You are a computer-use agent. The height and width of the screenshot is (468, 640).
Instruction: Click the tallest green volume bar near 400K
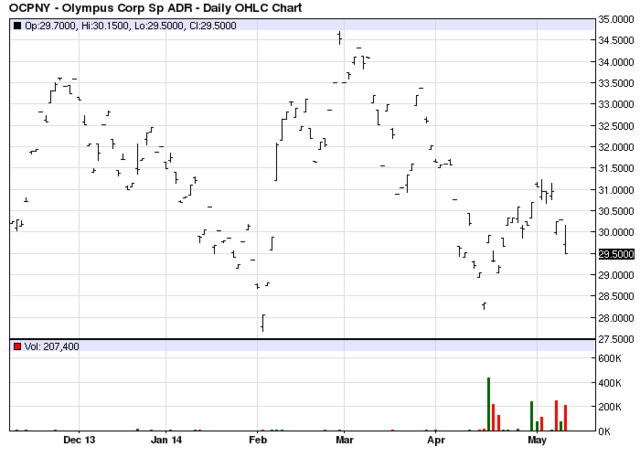tap(489, 404)
